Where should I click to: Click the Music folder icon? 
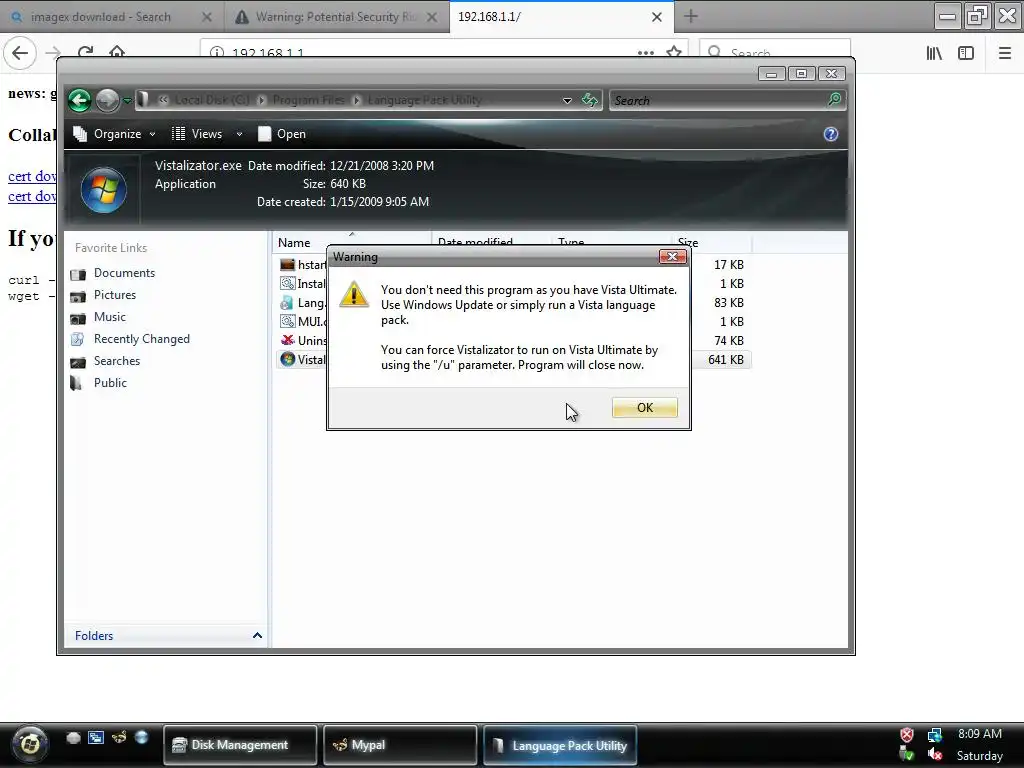point(78,318)
